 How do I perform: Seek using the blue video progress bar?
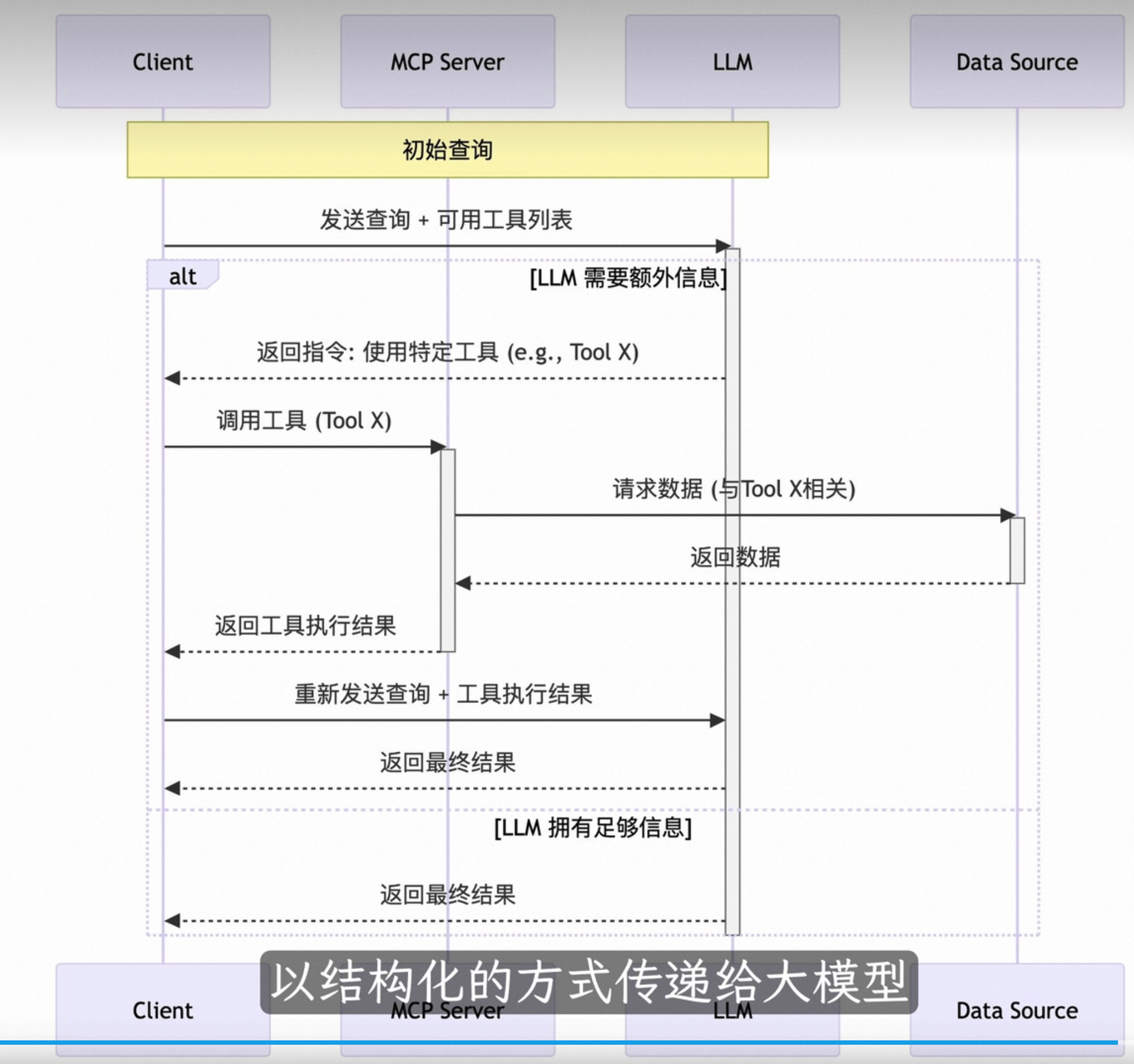point(559,1043)
